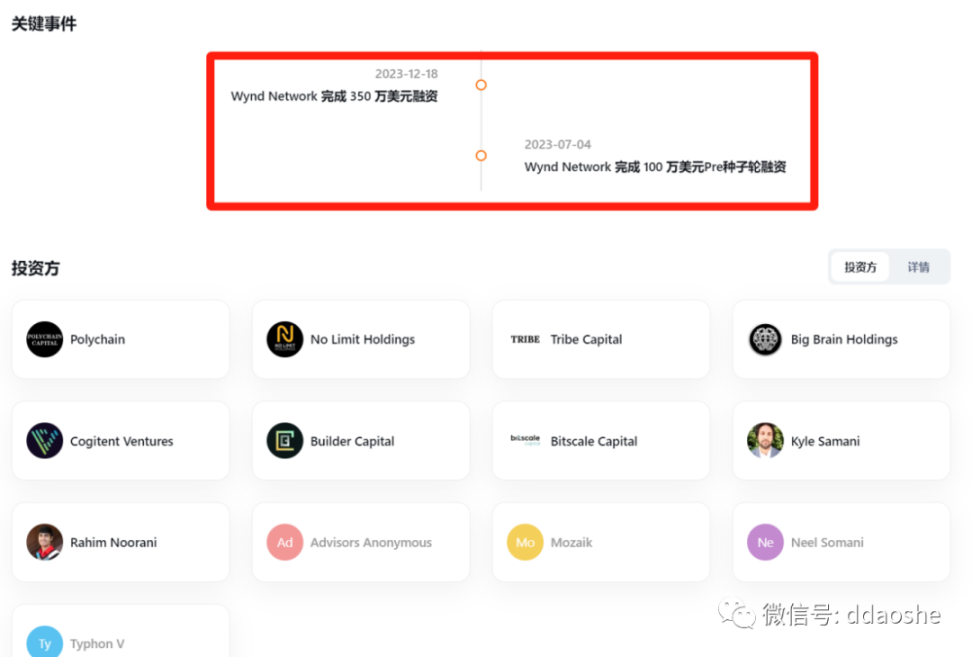Click the Big Brain Holdings logo icon
972x657 pixels.
click(765, 339)
